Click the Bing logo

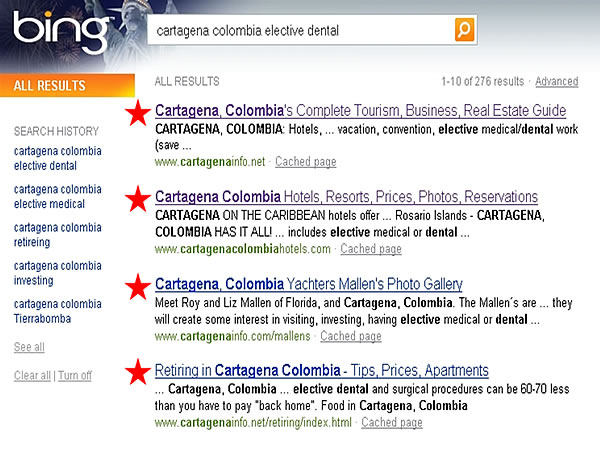60,32
